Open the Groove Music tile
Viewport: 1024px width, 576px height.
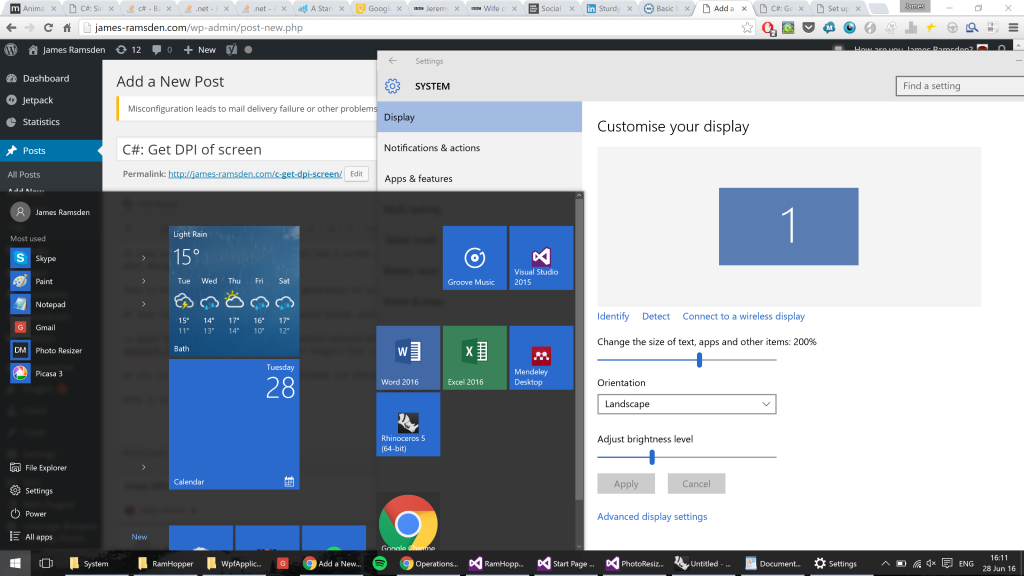tap(475, 258)
